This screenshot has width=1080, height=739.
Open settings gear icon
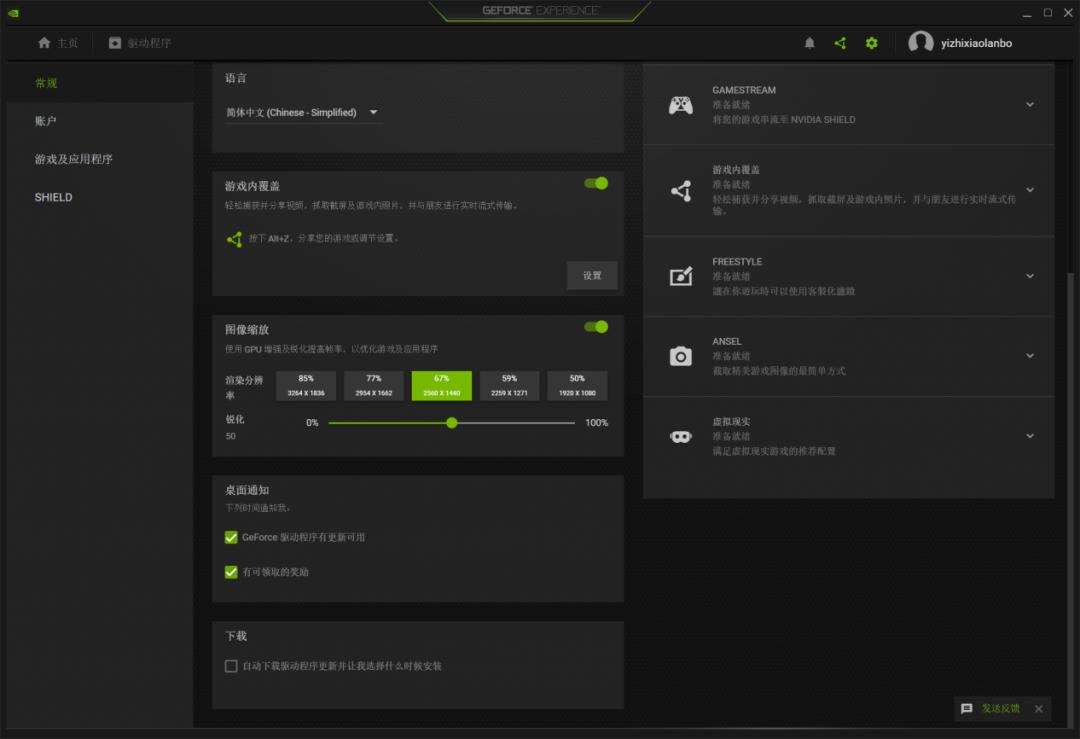click(x=871, y=43)
